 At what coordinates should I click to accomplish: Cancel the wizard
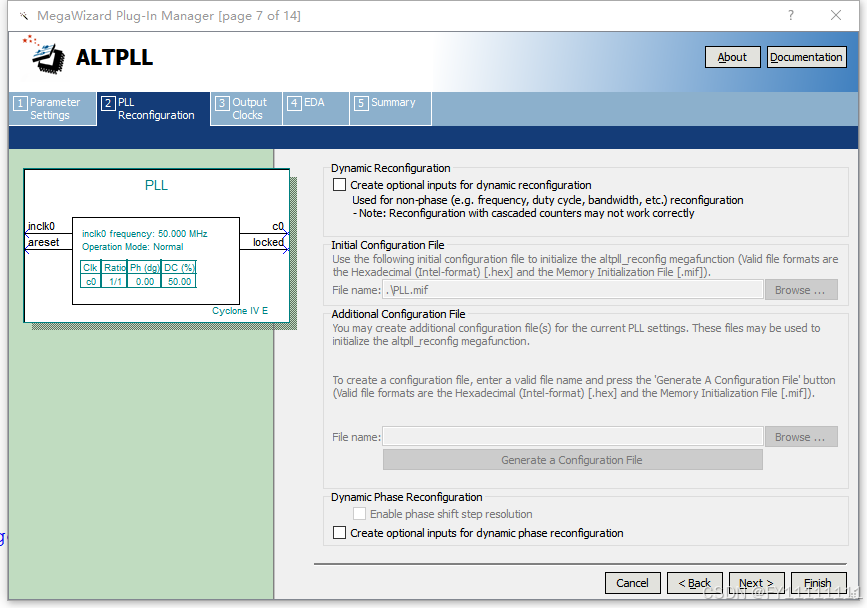point(633,583)
